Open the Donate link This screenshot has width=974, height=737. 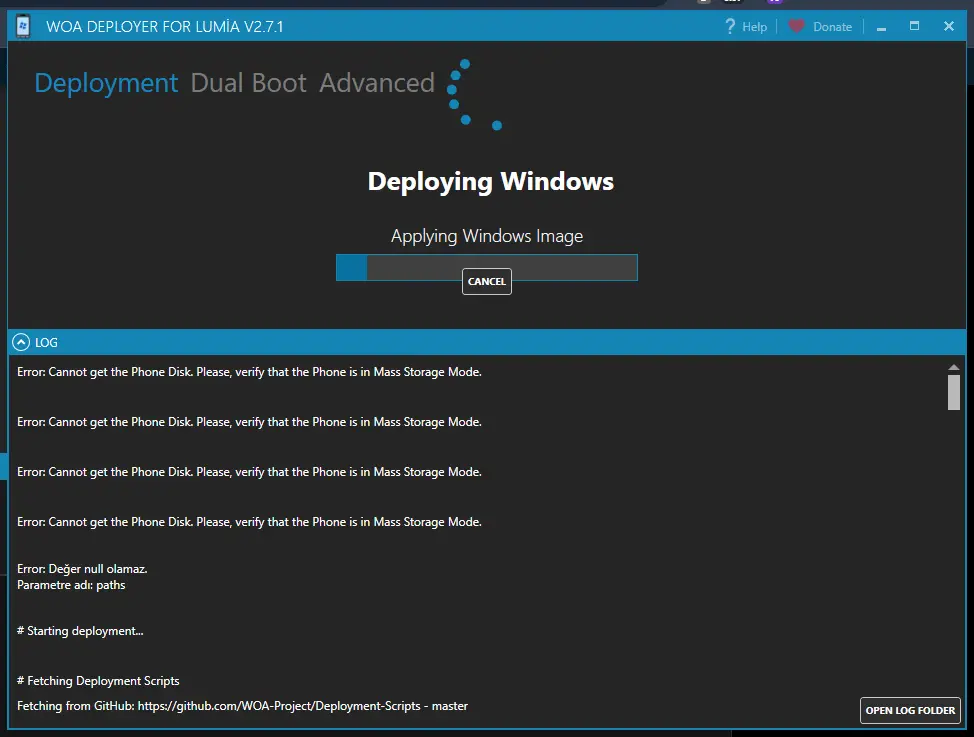(832, 27)
